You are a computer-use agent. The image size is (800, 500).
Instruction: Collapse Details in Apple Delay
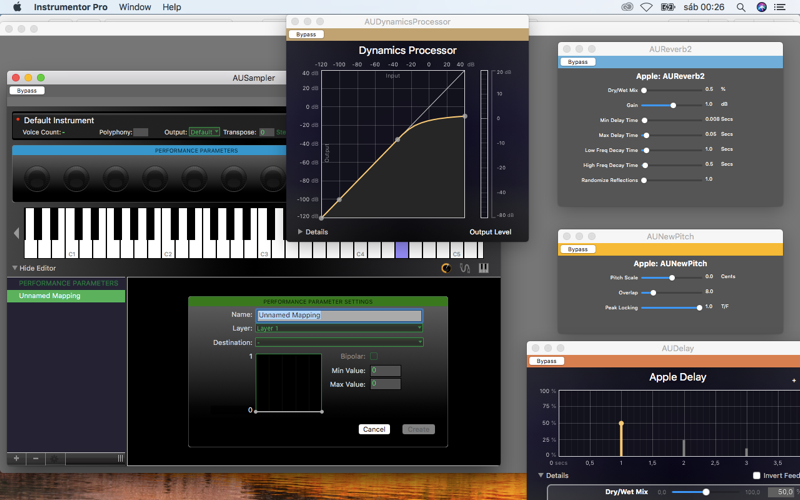coord(540,475)
